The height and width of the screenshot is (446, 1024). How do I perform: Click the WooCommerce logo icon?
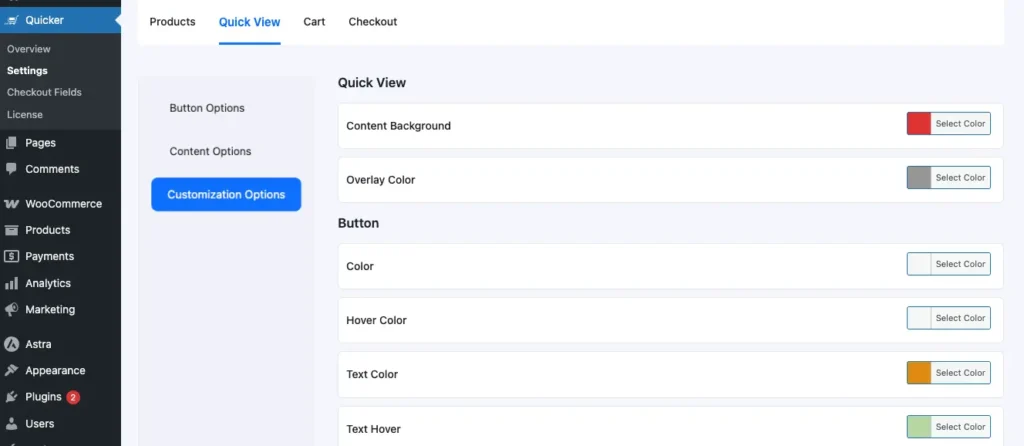[x=11, y=204]
